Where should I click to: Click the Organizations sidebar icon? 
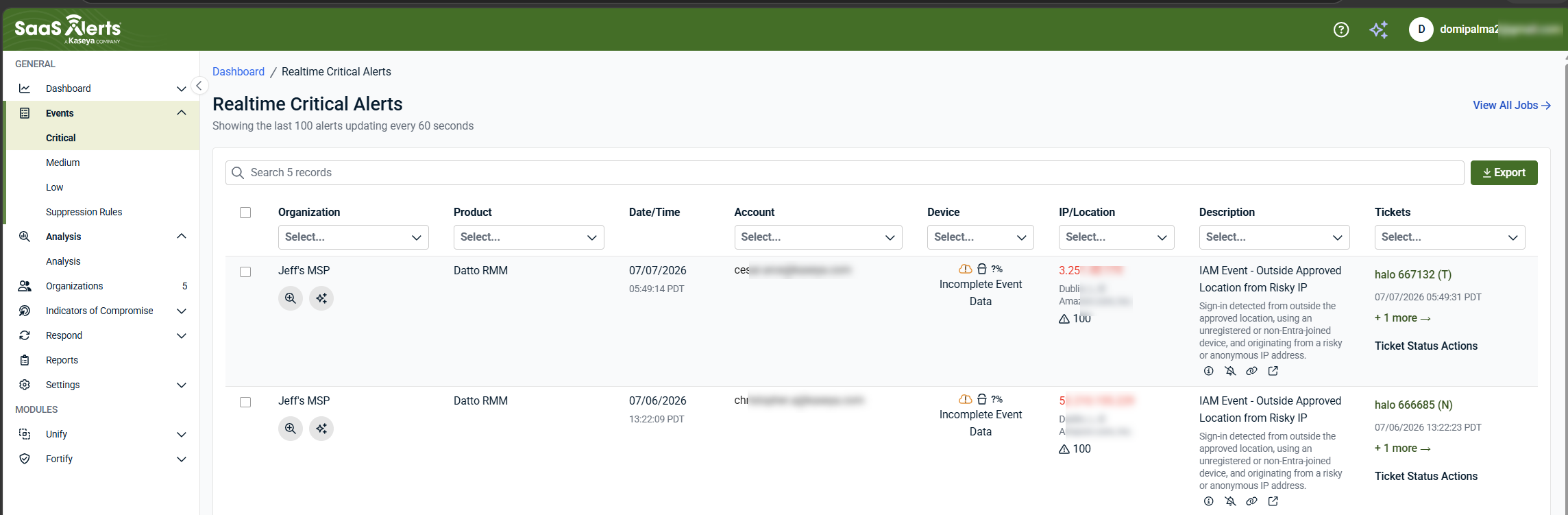tap(25, 286)
